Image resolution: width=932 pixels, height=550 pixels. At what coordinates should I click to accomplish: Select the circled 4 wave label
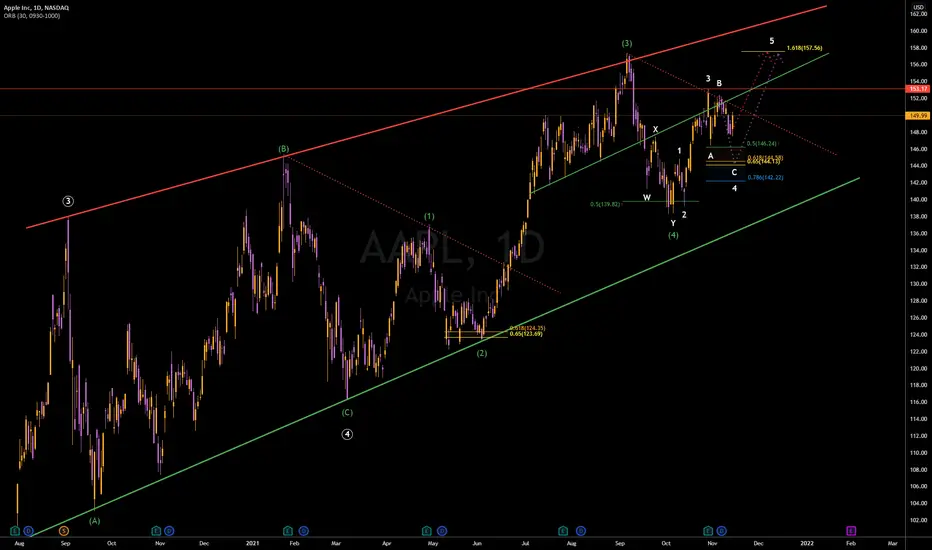tap(347, 435)
